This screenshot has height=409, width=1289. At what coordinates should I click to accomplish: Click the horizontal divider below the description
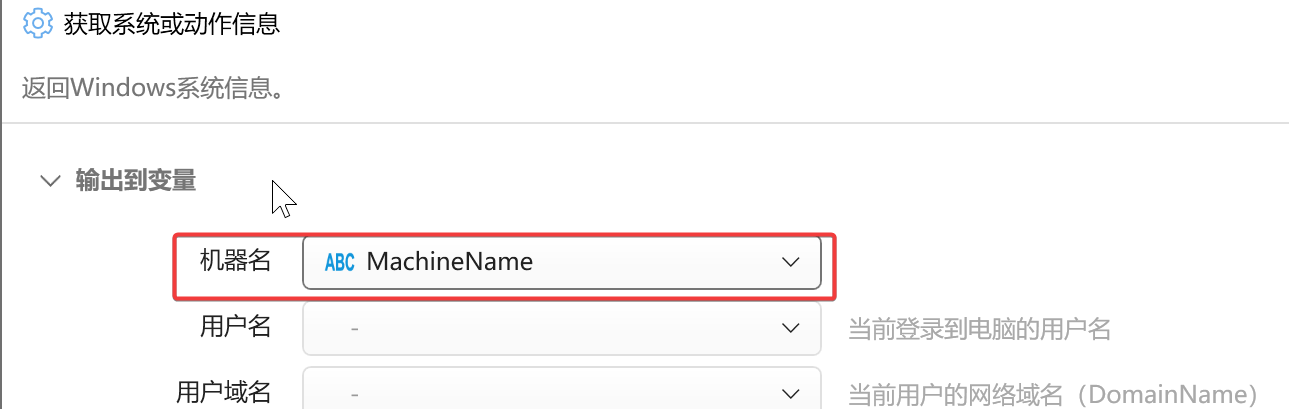click(x=644, y=124)
